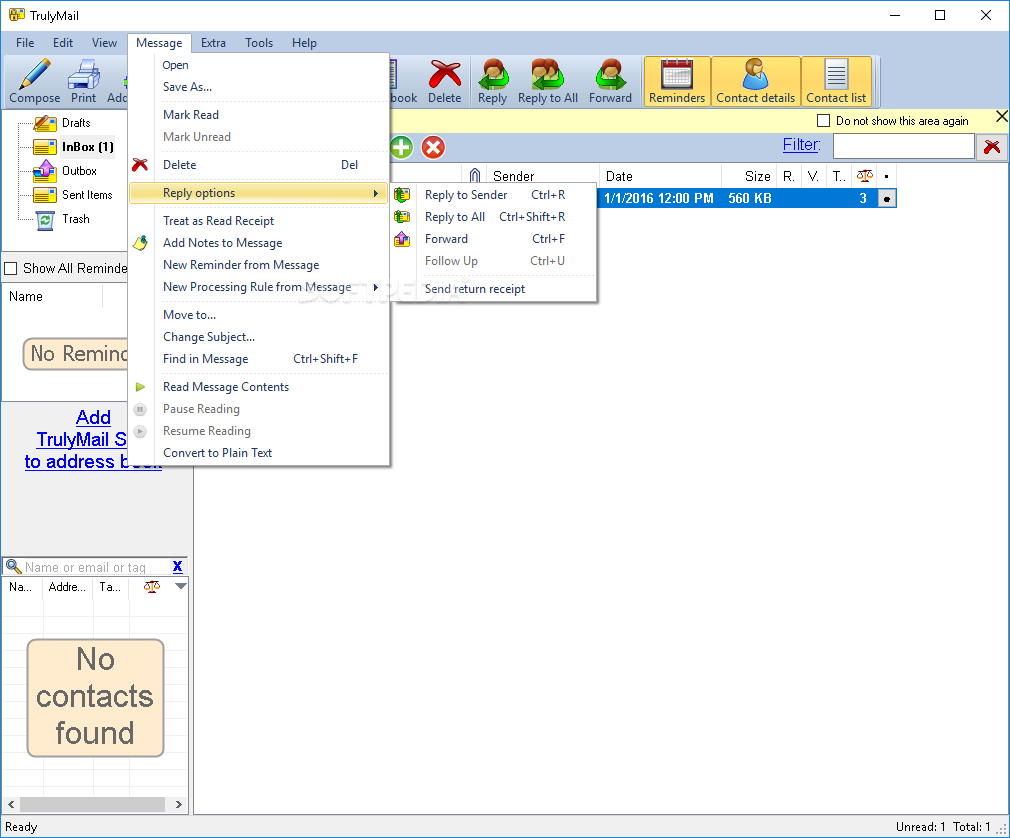1010x838 pixels.
Task: Sort messages by Date column header
Action: point(660,176)
